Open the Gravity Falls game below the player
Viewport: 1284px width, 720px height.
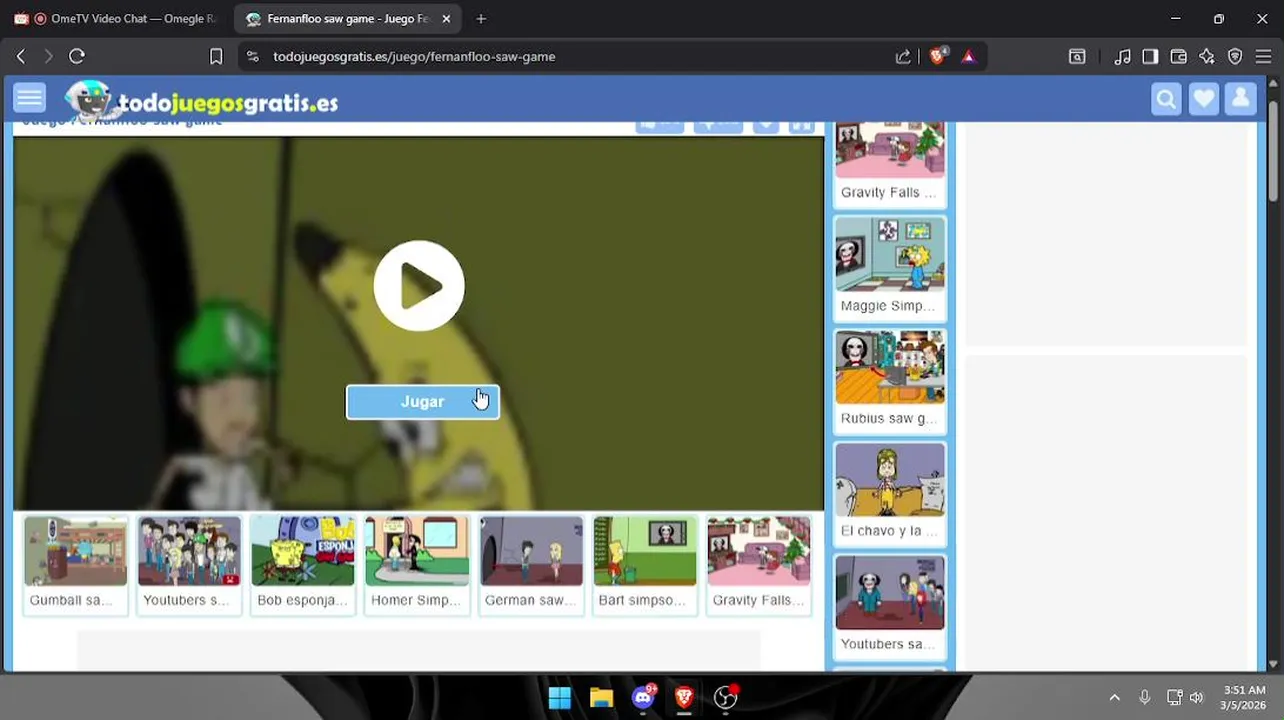[759, 564]
